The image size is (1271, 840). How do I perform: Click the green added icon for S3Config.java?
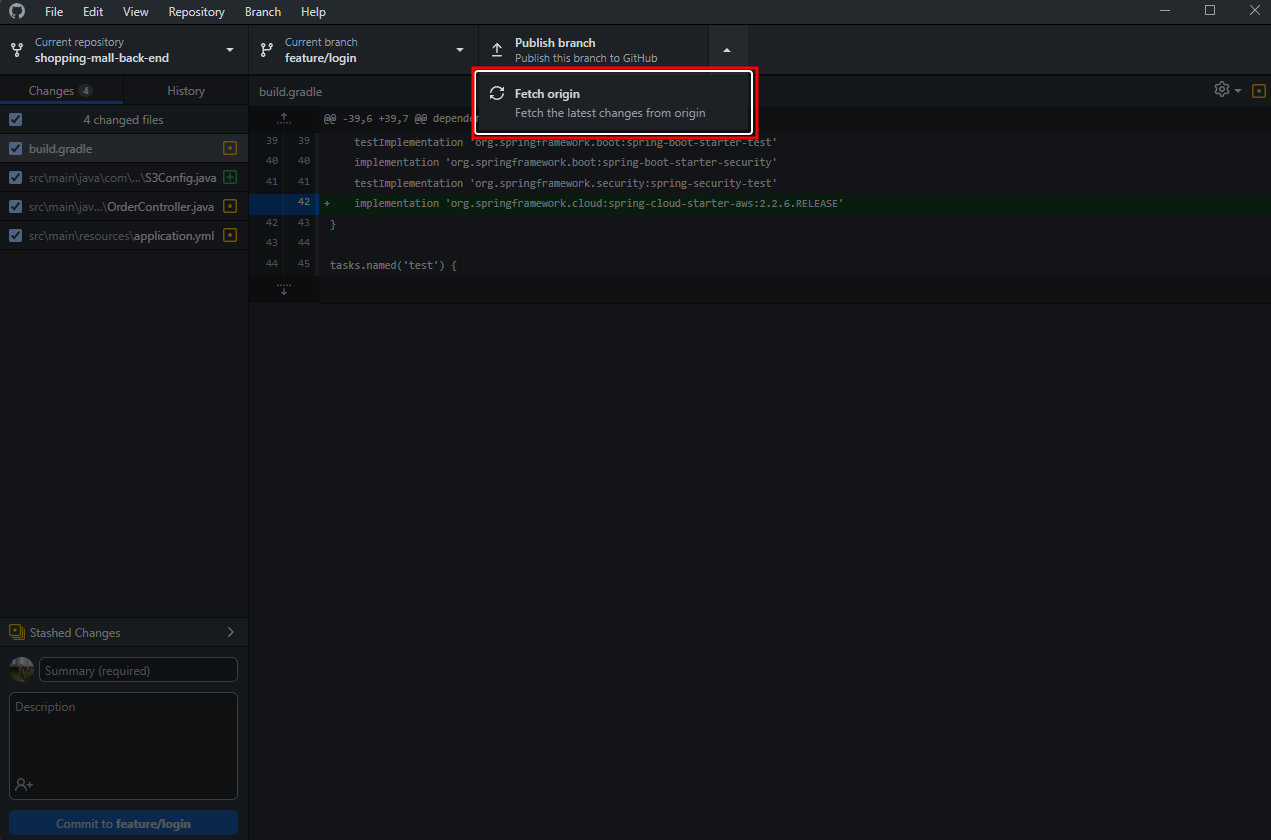[230, 178]
